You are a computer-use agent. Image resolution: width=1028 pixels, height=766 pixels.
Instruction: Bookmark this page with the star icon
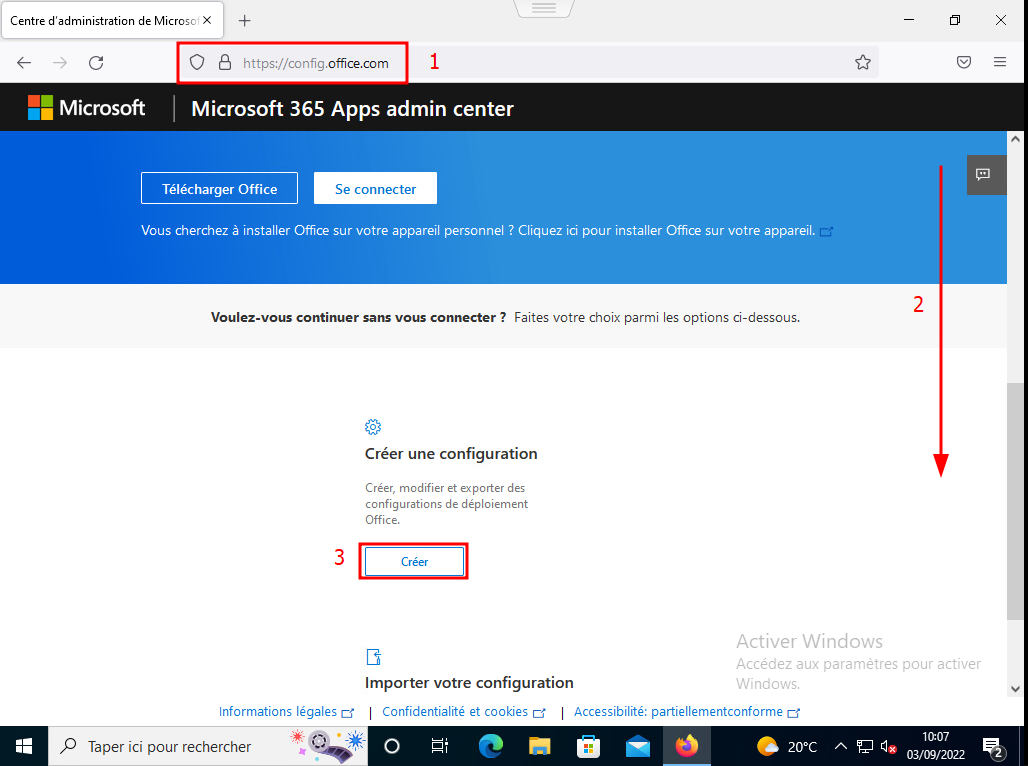(x=863, y=62)
